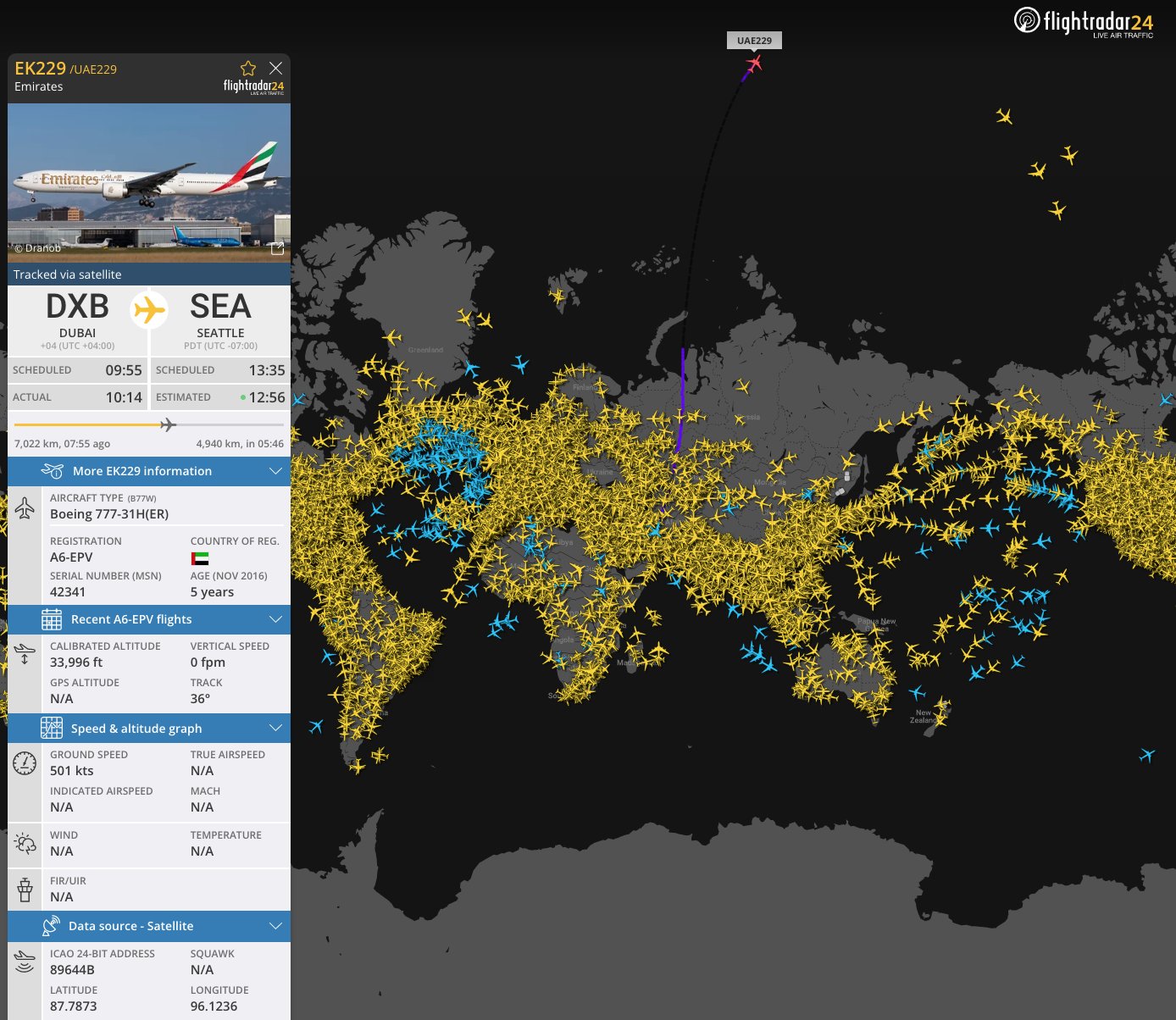Click the graph icon in Speed & altitude header
Image resolution: width=1176 pixels, height=1020 pixels.
52,729
